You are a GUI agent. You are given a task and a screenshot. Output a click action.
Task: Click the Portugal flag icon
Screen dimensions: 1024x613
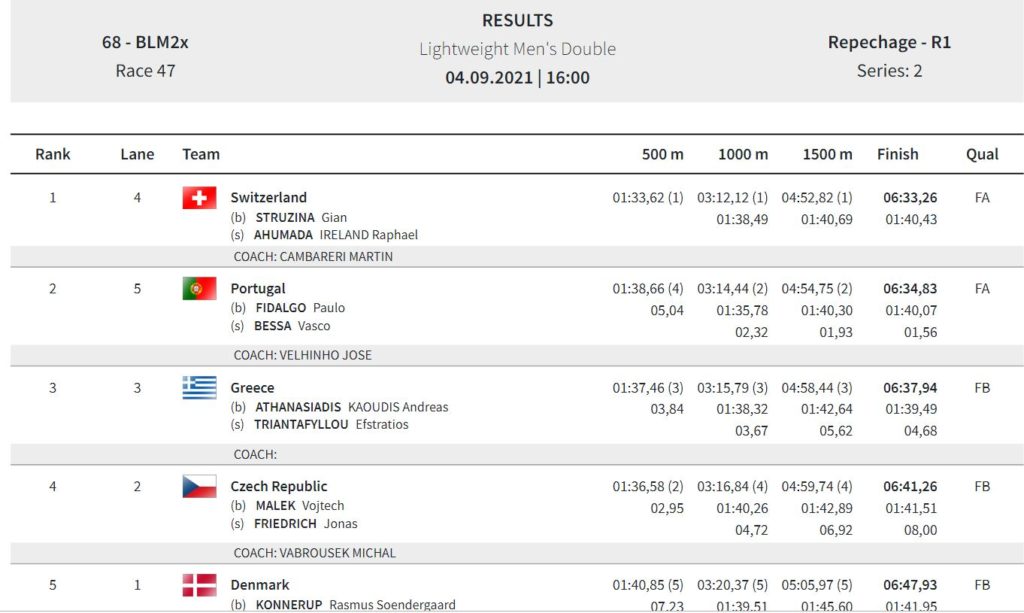coord(199,289)
